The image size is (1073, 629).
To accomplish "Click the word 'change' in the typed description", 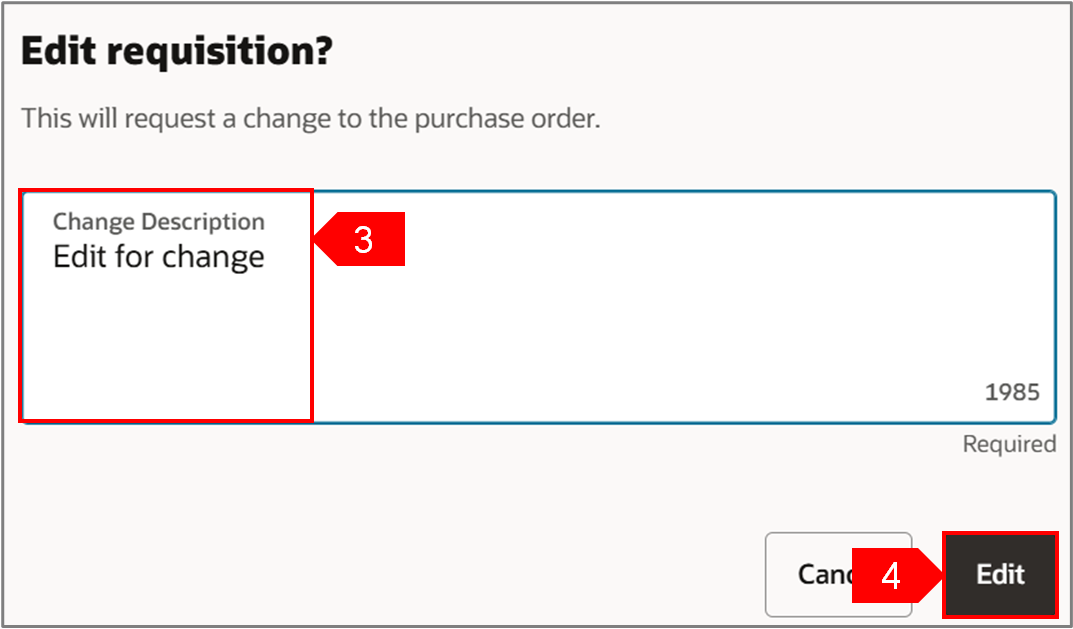I will 213,258.
